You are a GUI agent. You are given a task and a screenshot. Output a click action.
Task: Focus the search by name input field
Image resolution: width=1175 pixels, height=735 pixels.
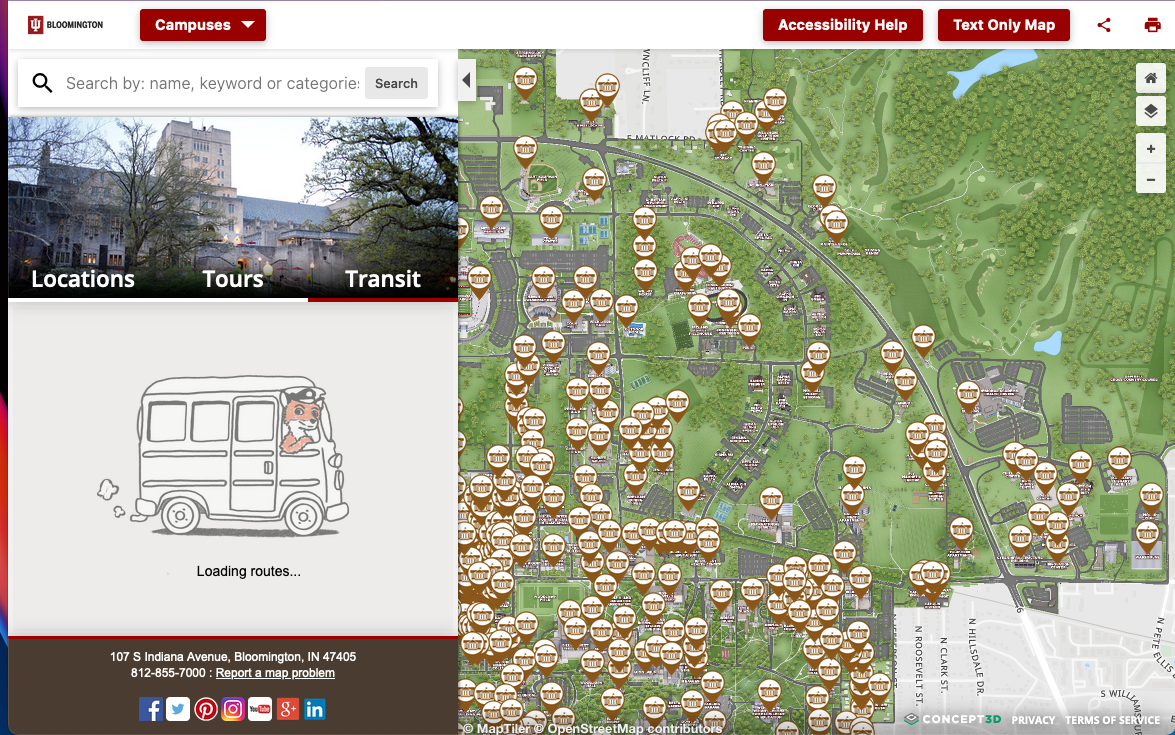[x=212, y=83]
